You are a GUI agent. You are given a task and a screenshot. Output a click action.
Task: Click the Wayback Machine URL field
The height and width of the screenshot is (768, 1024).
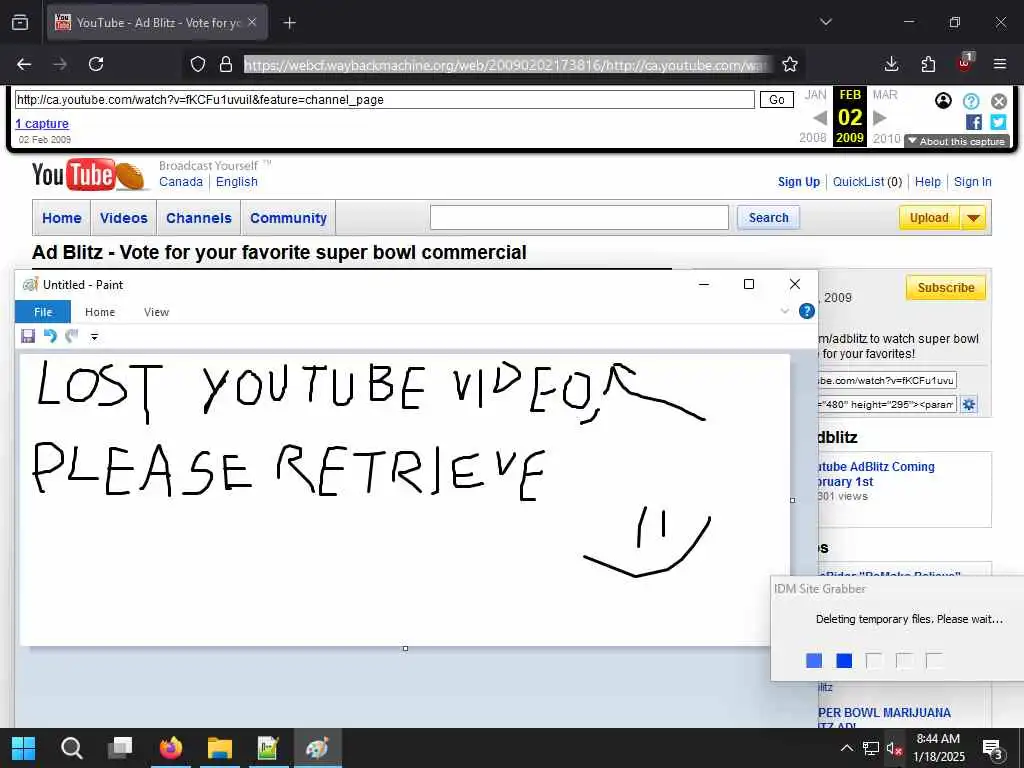click(x=385, y=100)
